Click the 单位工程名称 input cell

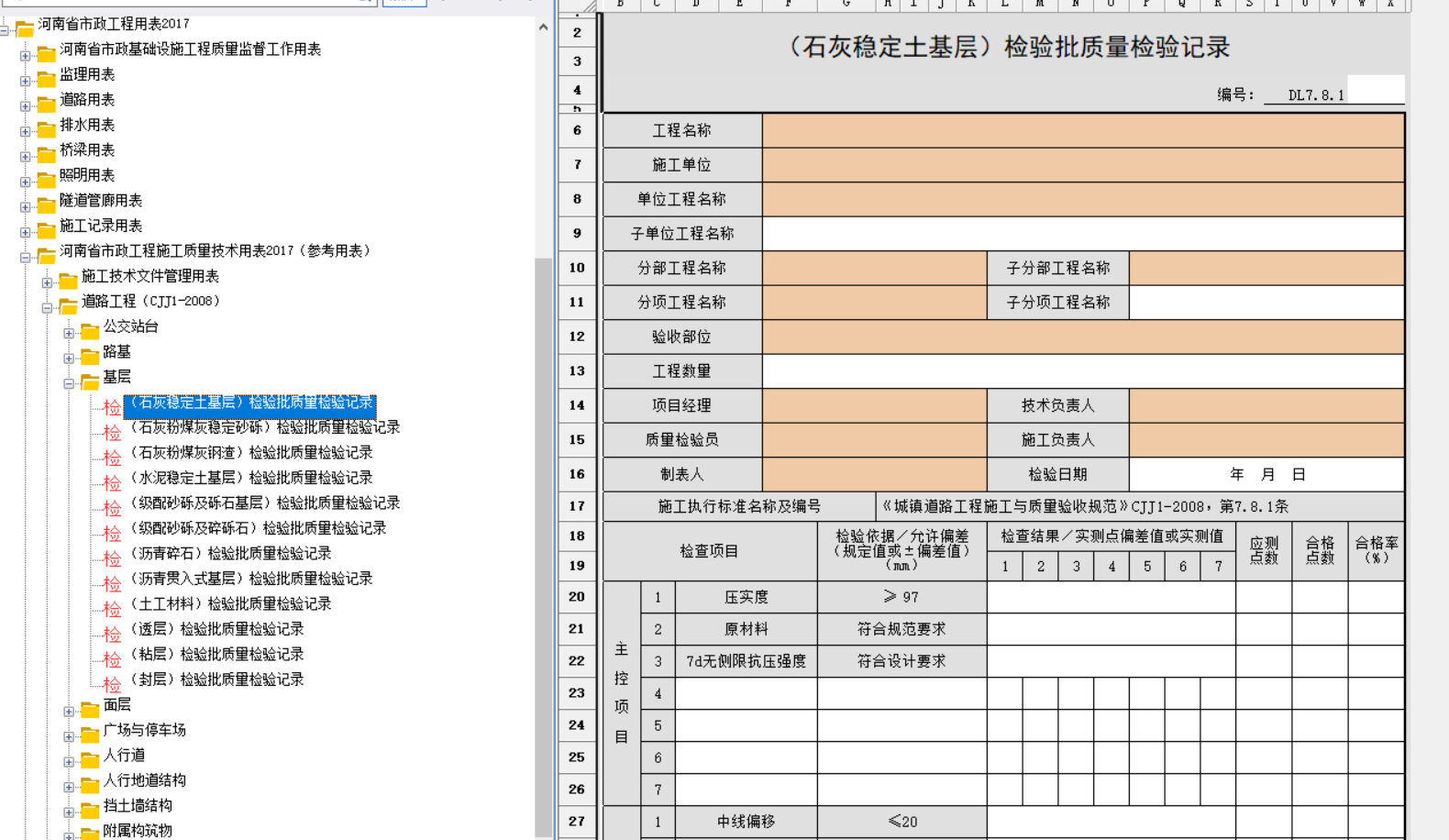click(1083, 199)
